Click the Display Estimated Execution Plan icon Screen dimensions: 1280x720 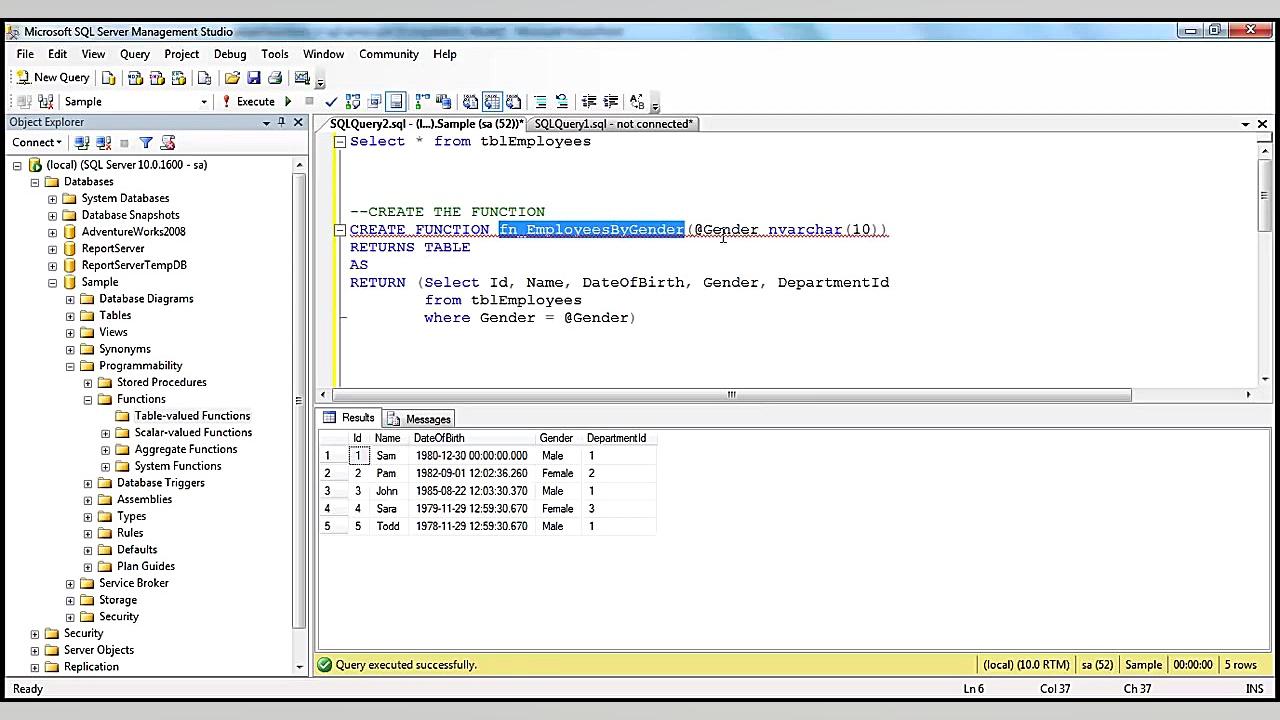click(x=353, y=101)
